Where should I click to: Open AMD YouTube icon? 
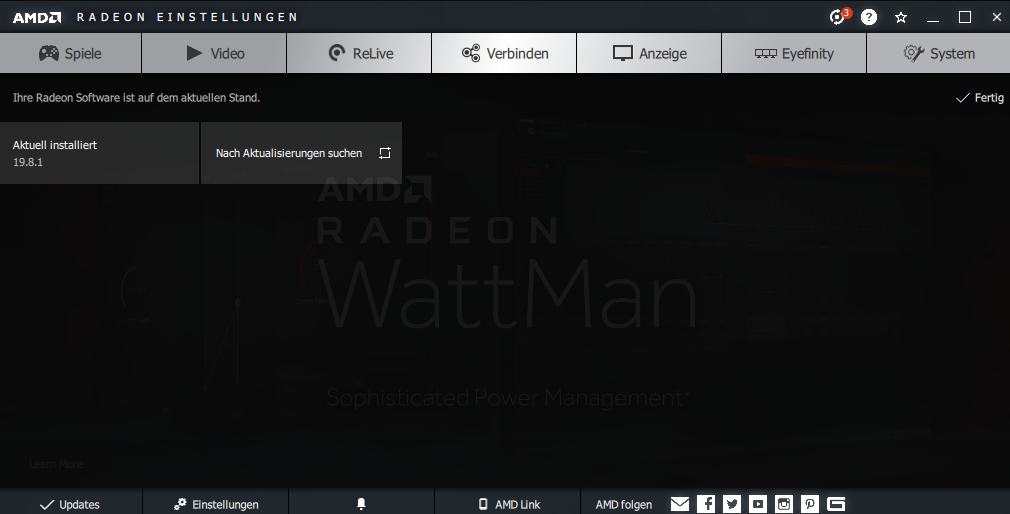[x=758, y=504]
